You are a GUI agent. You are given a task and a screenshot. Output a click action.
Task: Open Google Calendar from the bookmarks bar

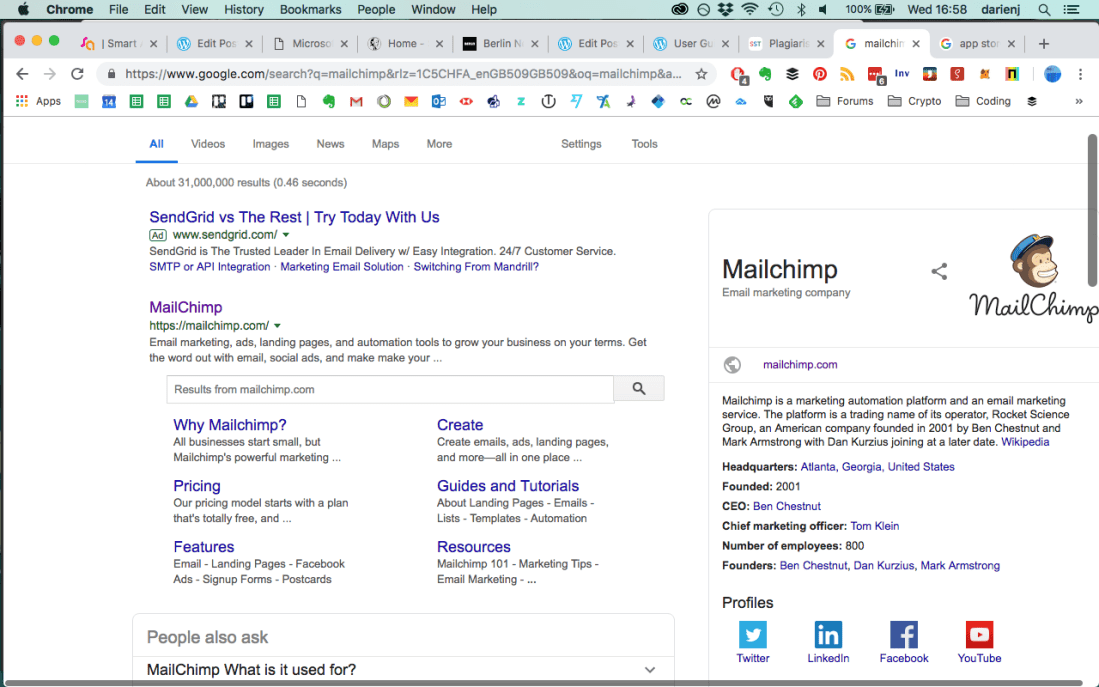click(109, 101)
